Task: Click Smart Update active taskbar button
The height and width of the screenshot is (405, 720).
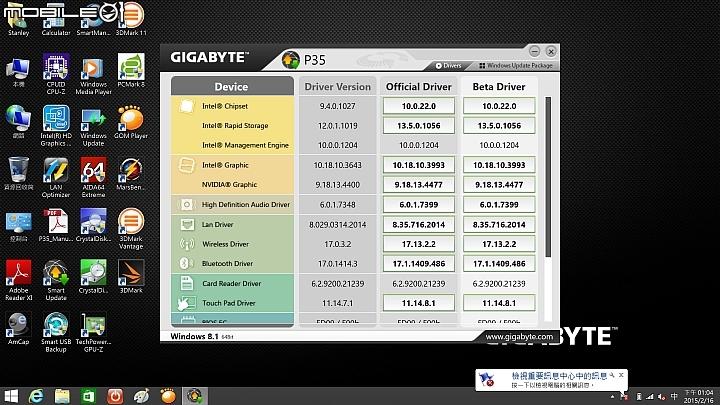Action: click(195, 396)
